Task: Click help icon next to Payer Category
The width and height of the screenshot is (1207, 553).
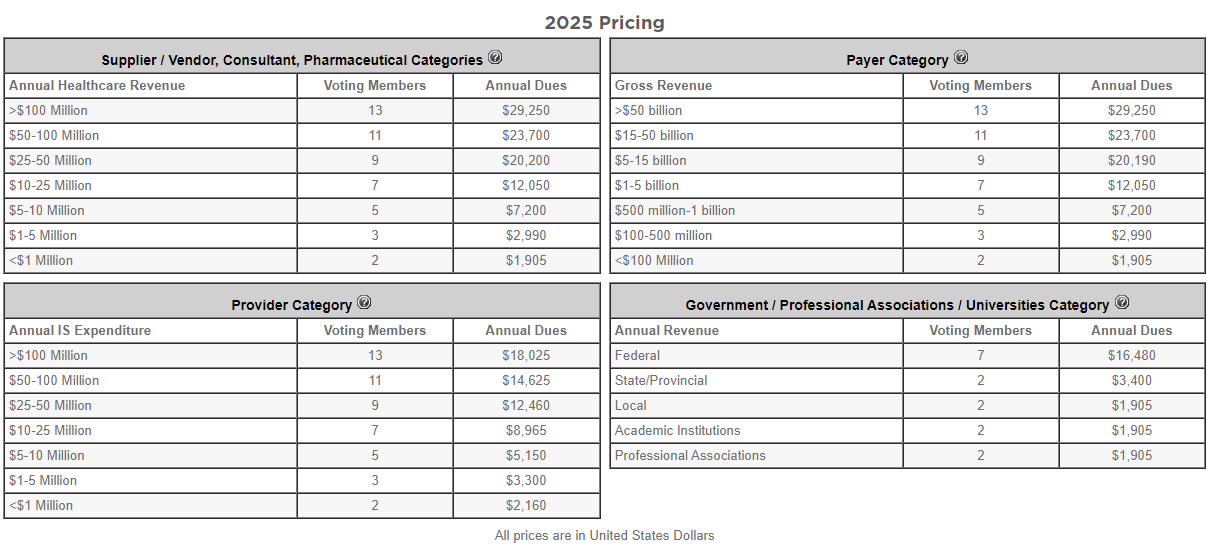Action: pos(961,58)
